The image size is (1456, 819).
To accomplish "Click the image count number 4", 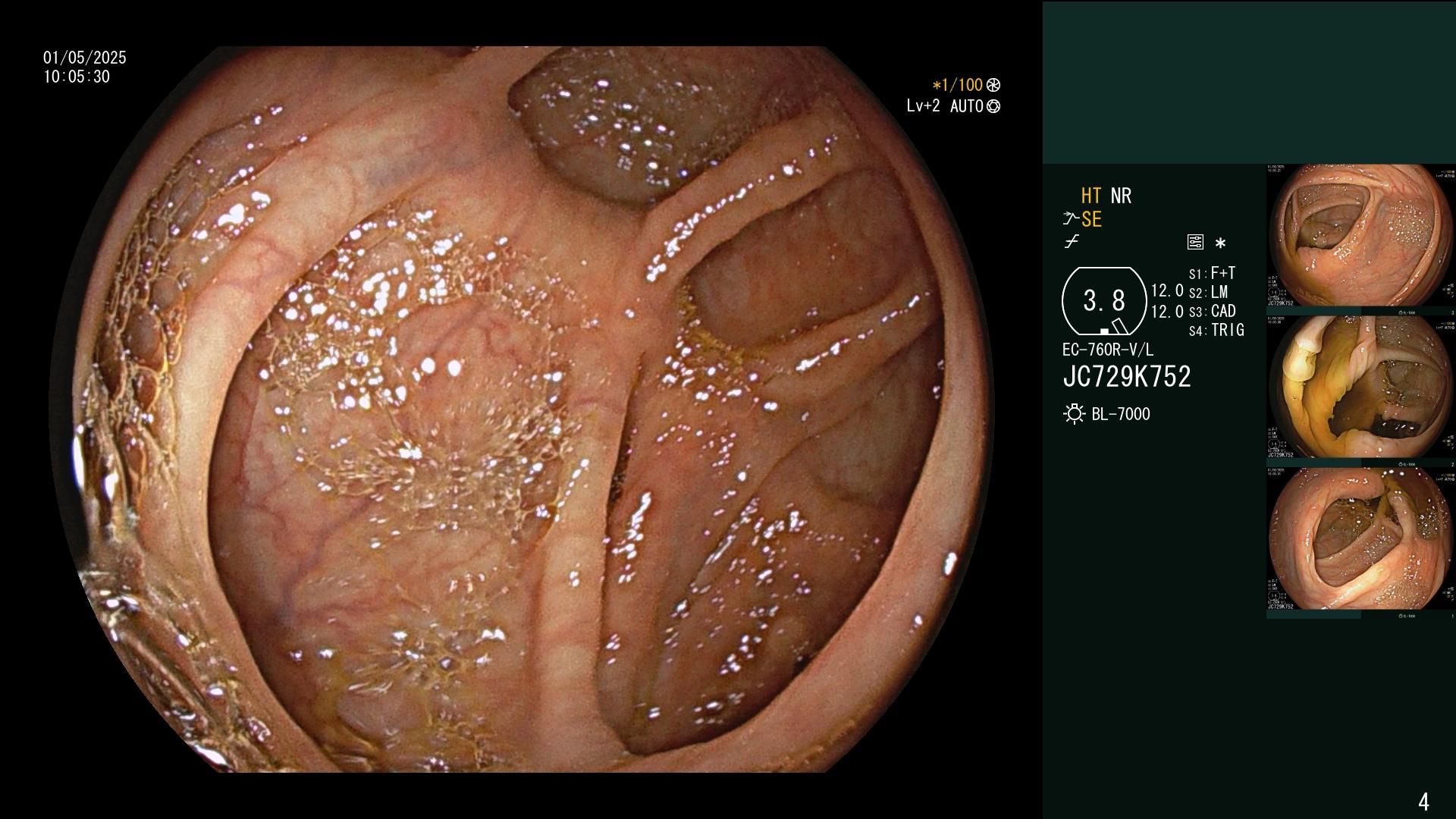I will [x=1423, y=802].
